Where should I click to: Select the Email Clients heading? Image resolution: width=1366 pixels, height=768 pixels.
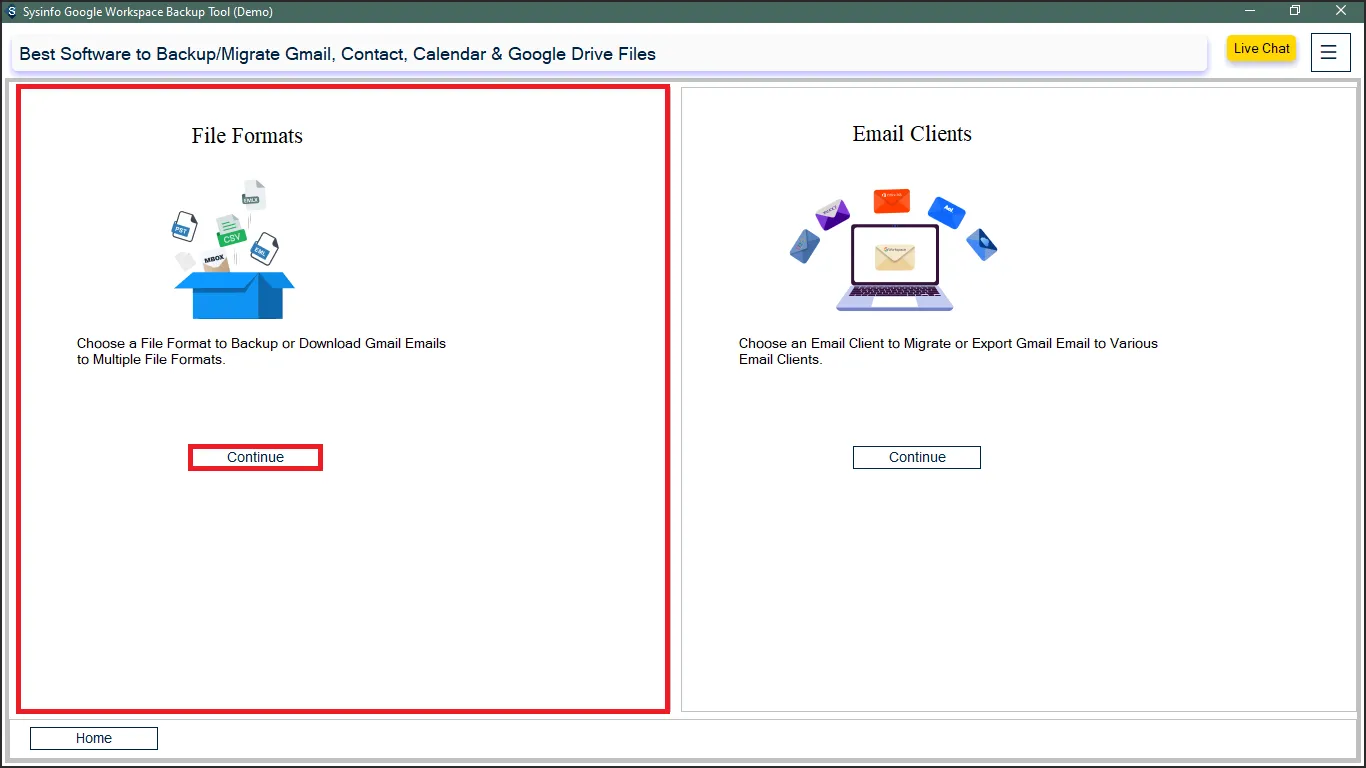click(912, 134)
